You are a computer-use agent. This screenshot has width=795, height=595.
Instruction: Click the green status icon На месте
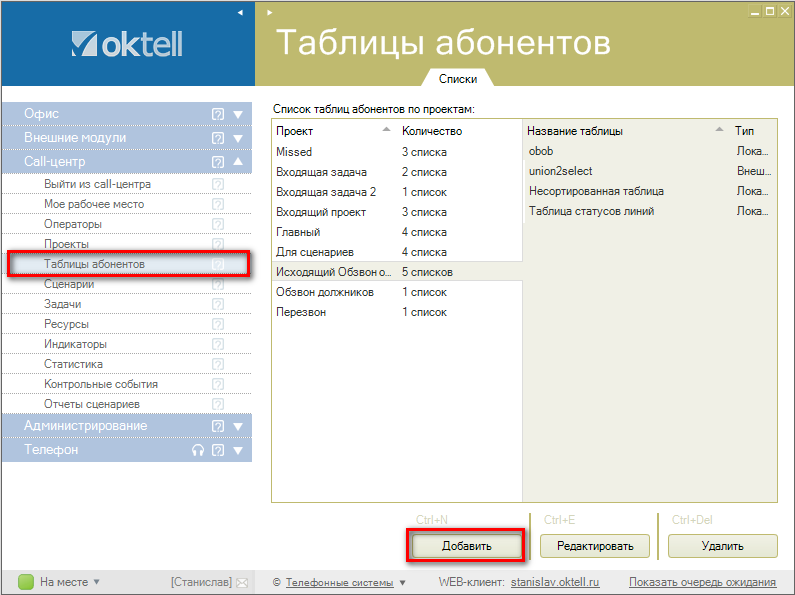click(26, 582)
